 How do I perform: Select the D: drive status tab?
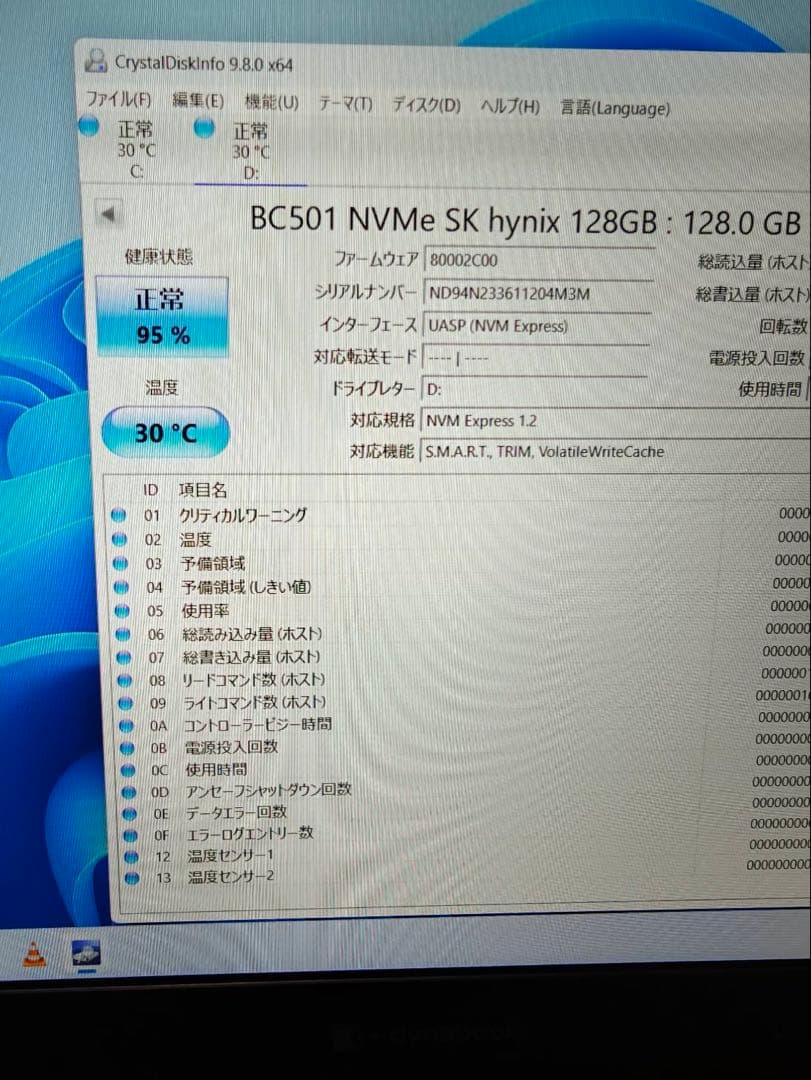[251, 152]
